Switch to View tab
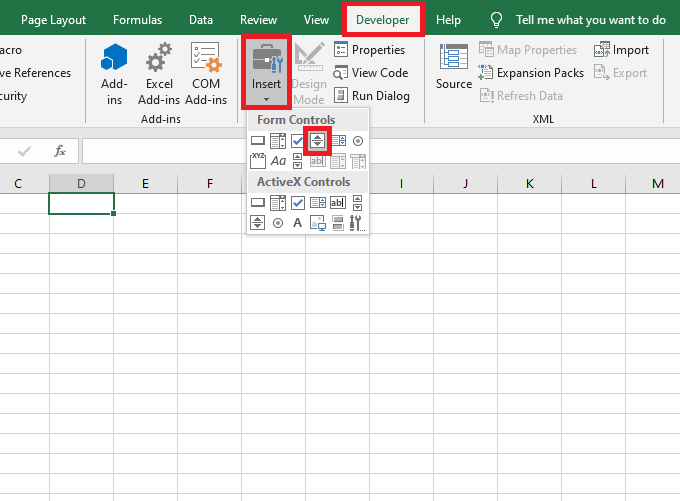 click(316, 20)
